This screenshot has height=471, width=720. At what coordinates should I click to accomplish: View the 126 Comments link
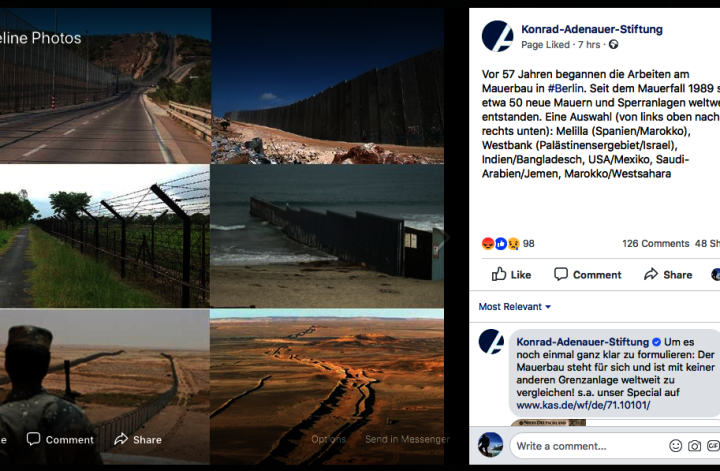[x=656, y=244]
